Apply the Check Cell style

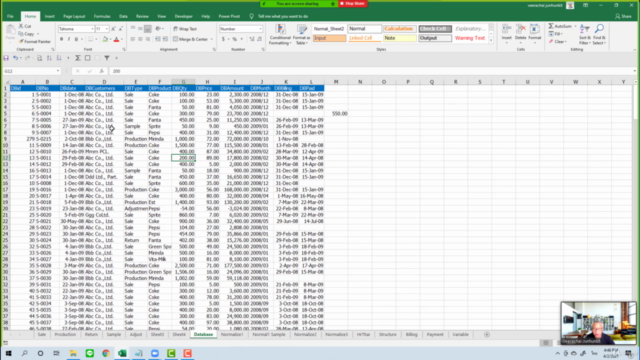point(435,29)
